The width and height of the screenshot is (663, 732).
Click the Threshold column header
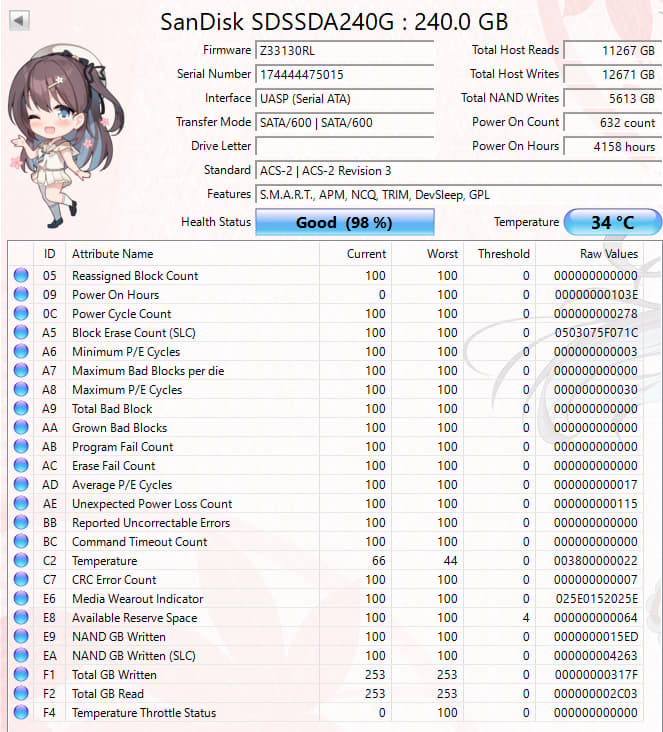(499, 254)
